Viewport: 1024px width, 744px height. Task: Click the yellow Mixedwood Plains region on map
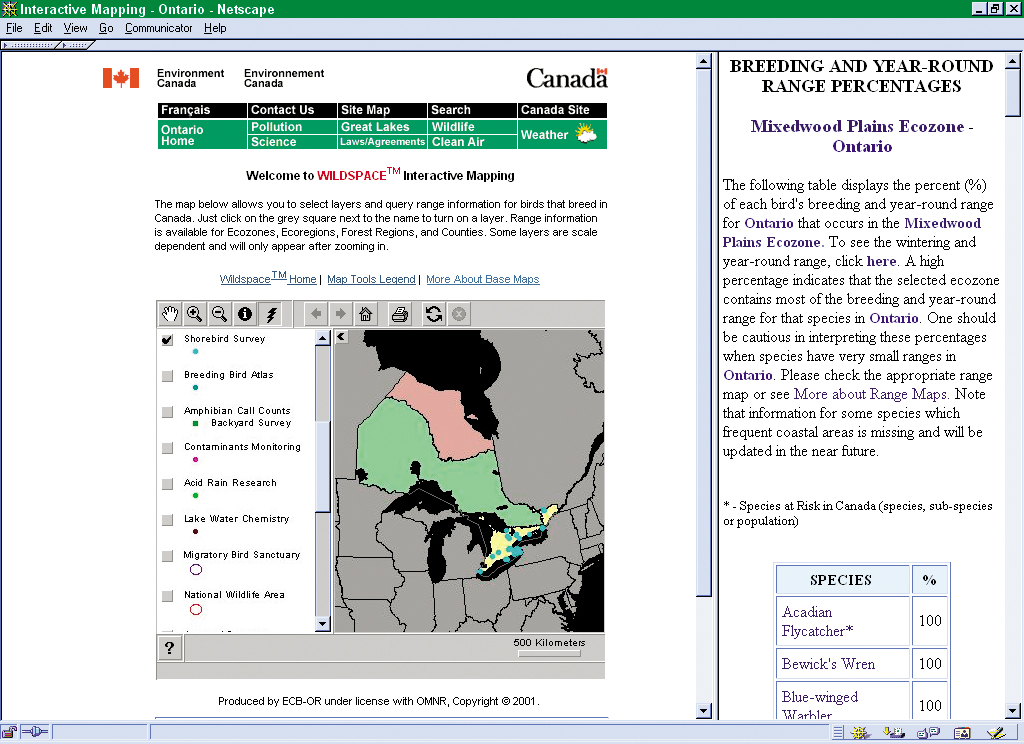[502, 543]
